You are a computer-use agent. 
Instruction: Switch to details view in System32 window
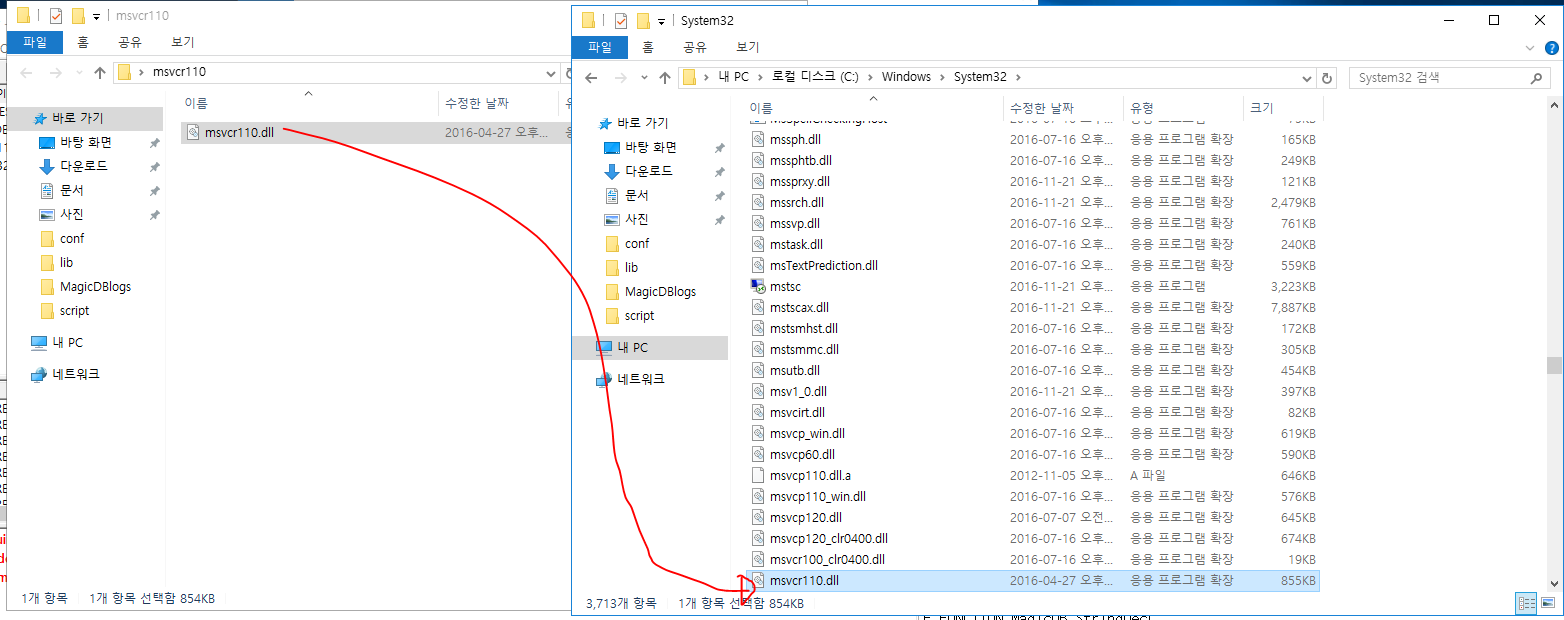pos(1527,603)
